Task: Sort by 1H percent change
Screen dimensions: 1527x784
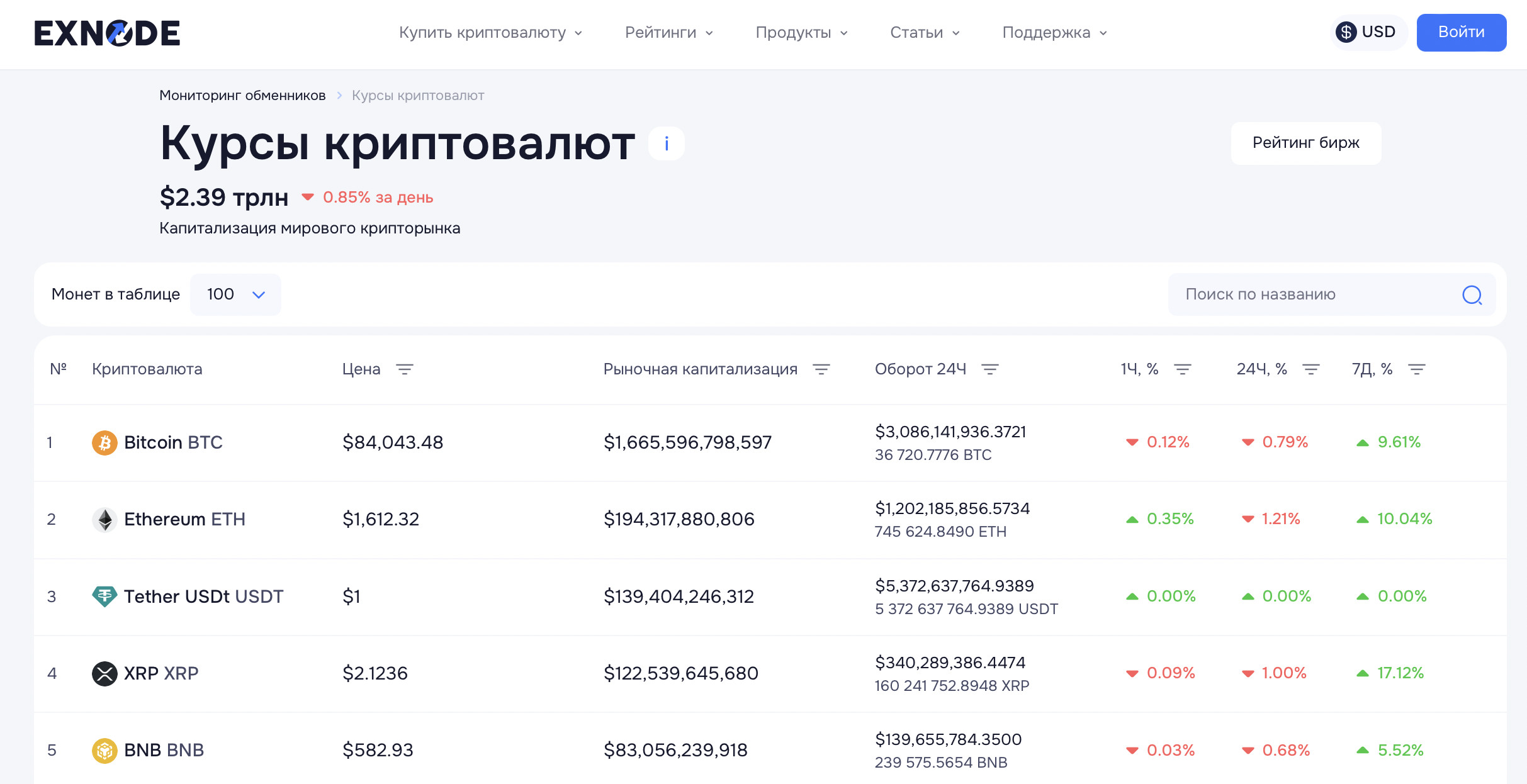Action: (1183, 369)
